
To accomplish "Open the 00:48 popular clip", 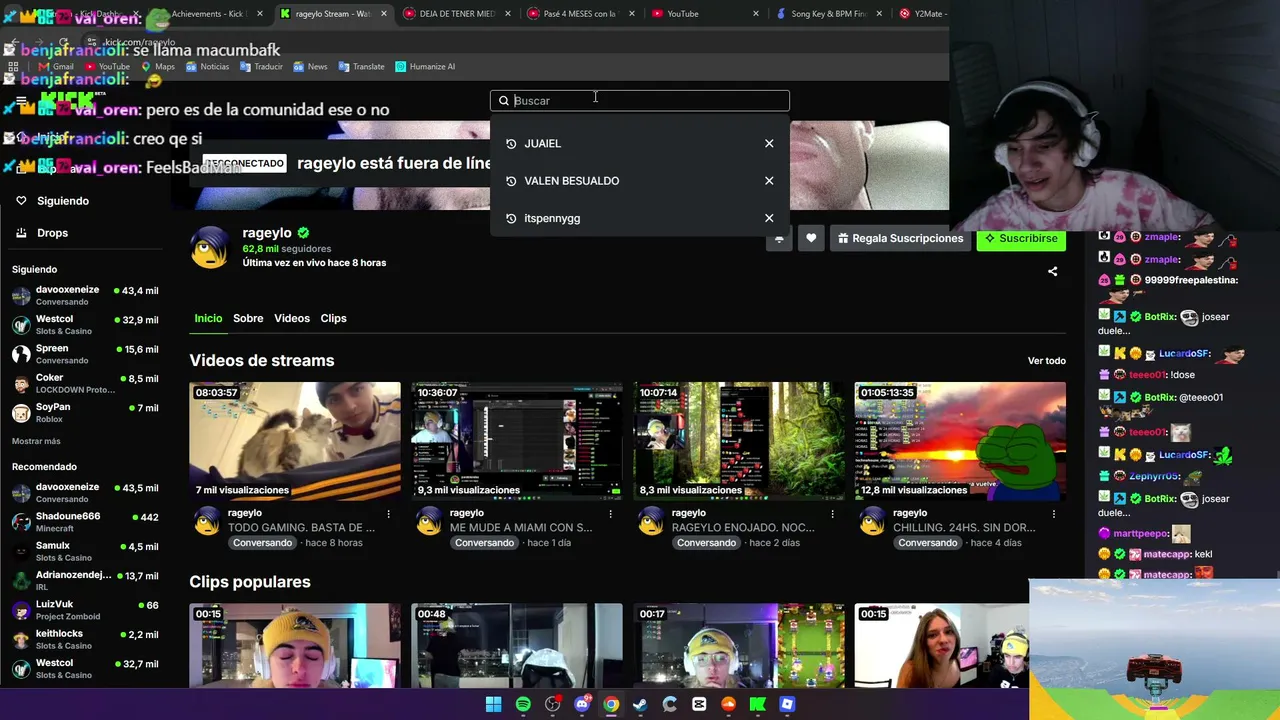I will [x=517, y=646].
